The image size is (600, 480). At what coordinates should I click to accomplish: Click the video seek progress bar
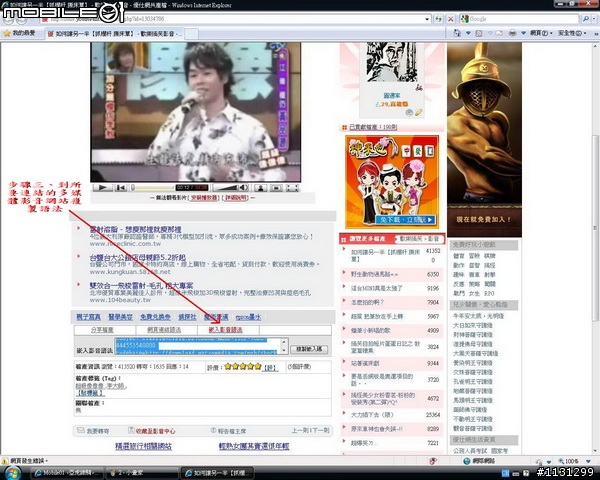(x=153, y=188)
